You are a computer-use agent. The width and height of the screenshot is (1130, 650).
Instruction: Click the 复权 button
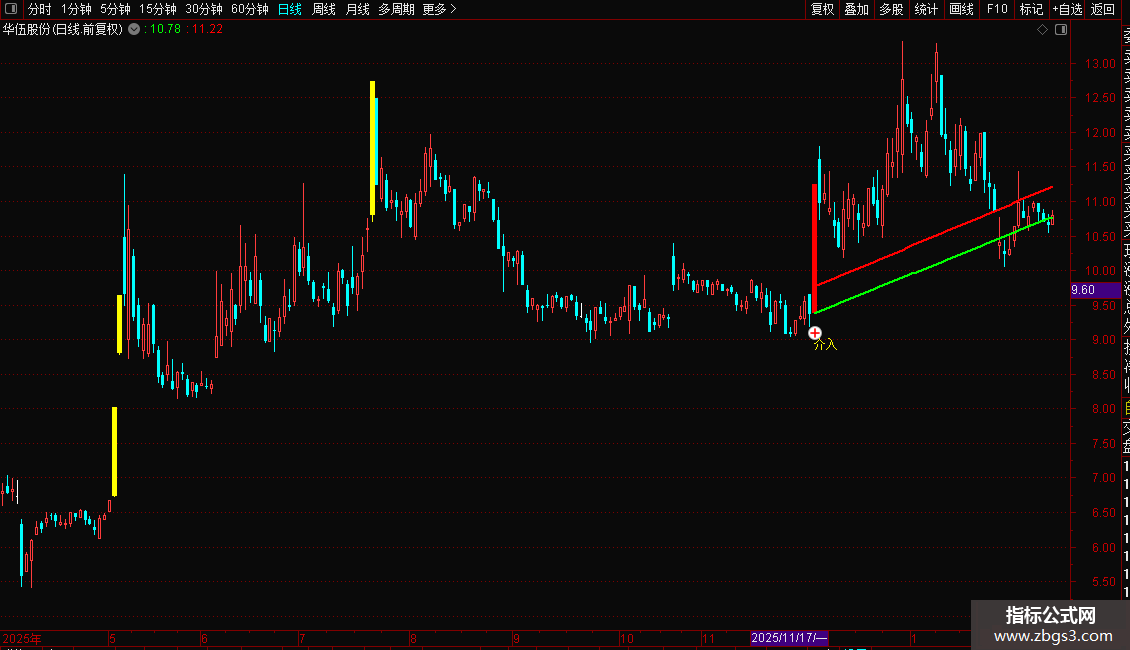[822, 9]
